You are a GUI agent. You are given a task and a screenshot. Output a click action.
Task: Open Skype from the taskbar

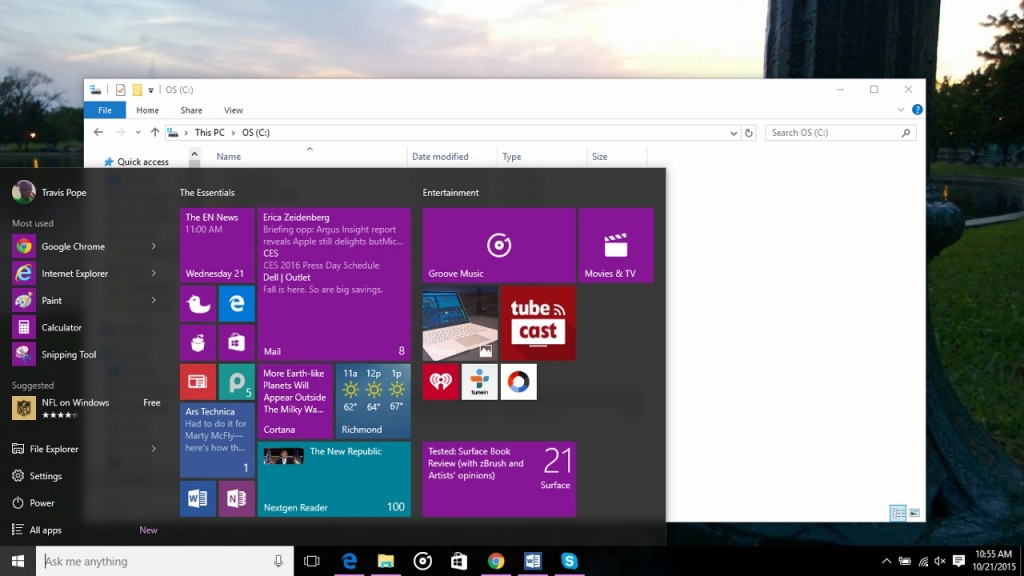tap(569, 561)
